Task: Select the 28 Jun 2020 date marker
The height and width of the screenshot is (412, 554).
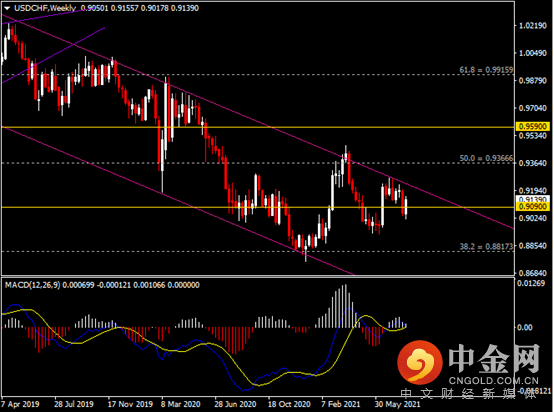Action: click(235, 404)
